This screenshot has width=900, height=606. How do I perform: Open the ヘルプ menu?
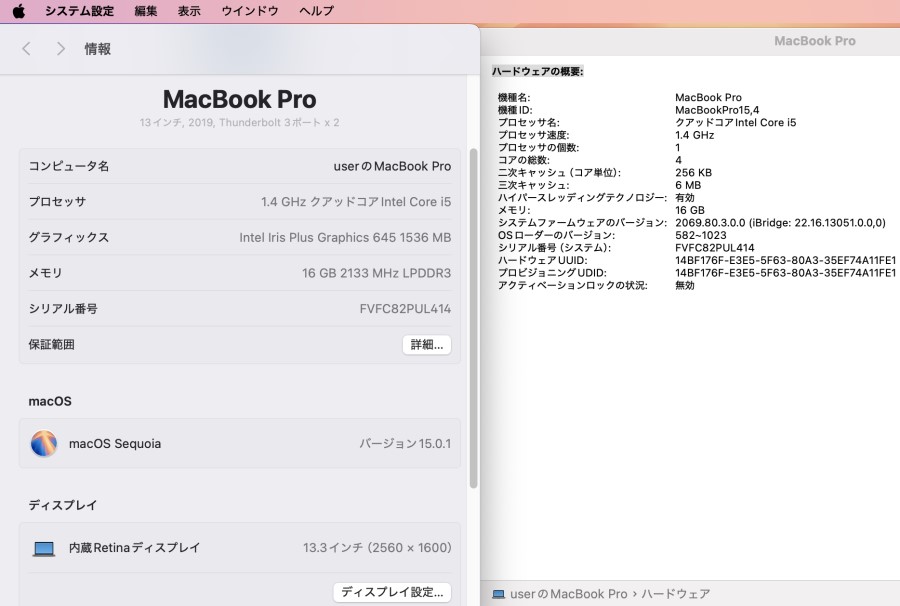(316, 11)
